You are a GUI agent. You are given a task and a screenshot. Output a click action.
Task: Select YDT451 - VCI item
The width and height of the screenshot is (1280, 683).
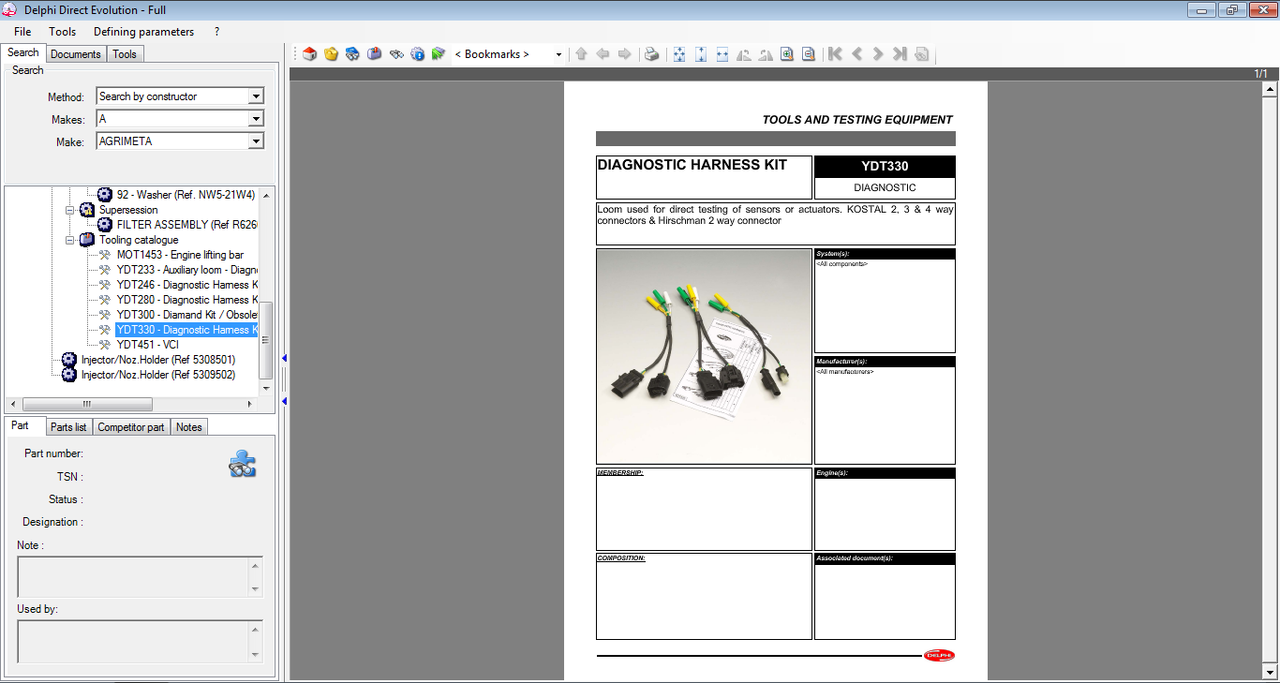coord(147,345)
